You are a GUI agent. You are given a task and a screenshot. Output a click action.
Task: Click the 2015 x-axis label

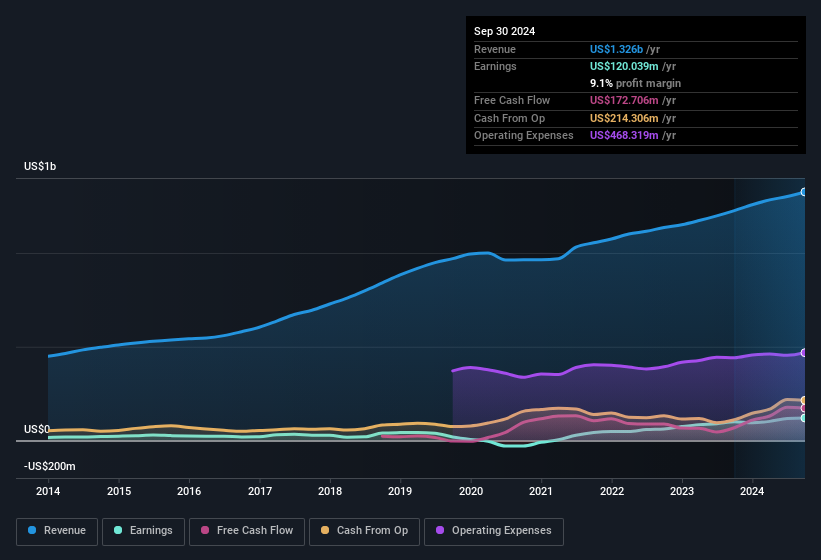[x=119, y=491]
